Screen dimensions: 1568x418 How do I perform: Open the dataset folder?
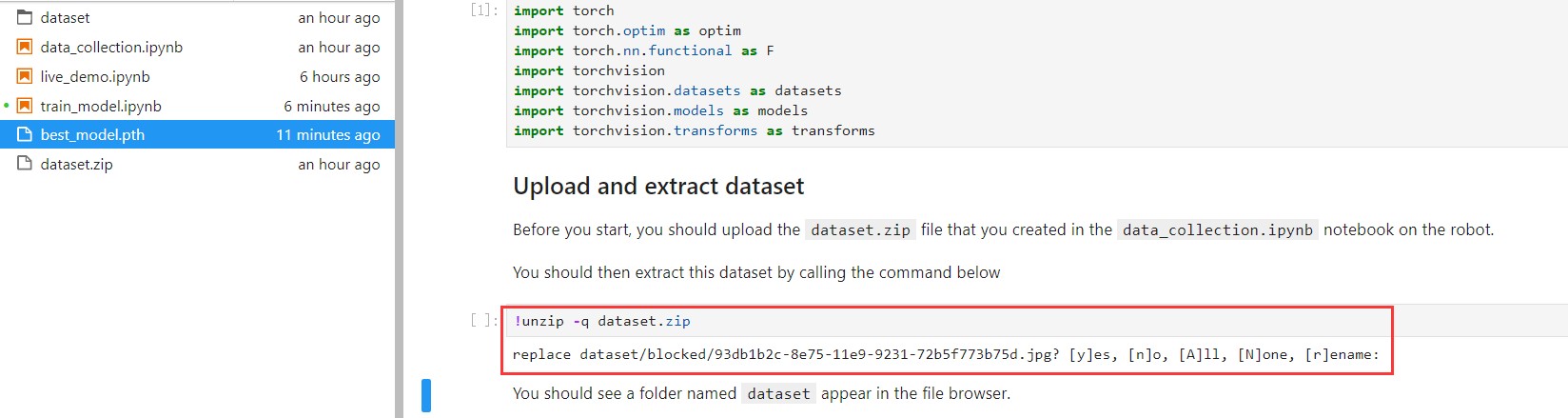pos(197,17)
